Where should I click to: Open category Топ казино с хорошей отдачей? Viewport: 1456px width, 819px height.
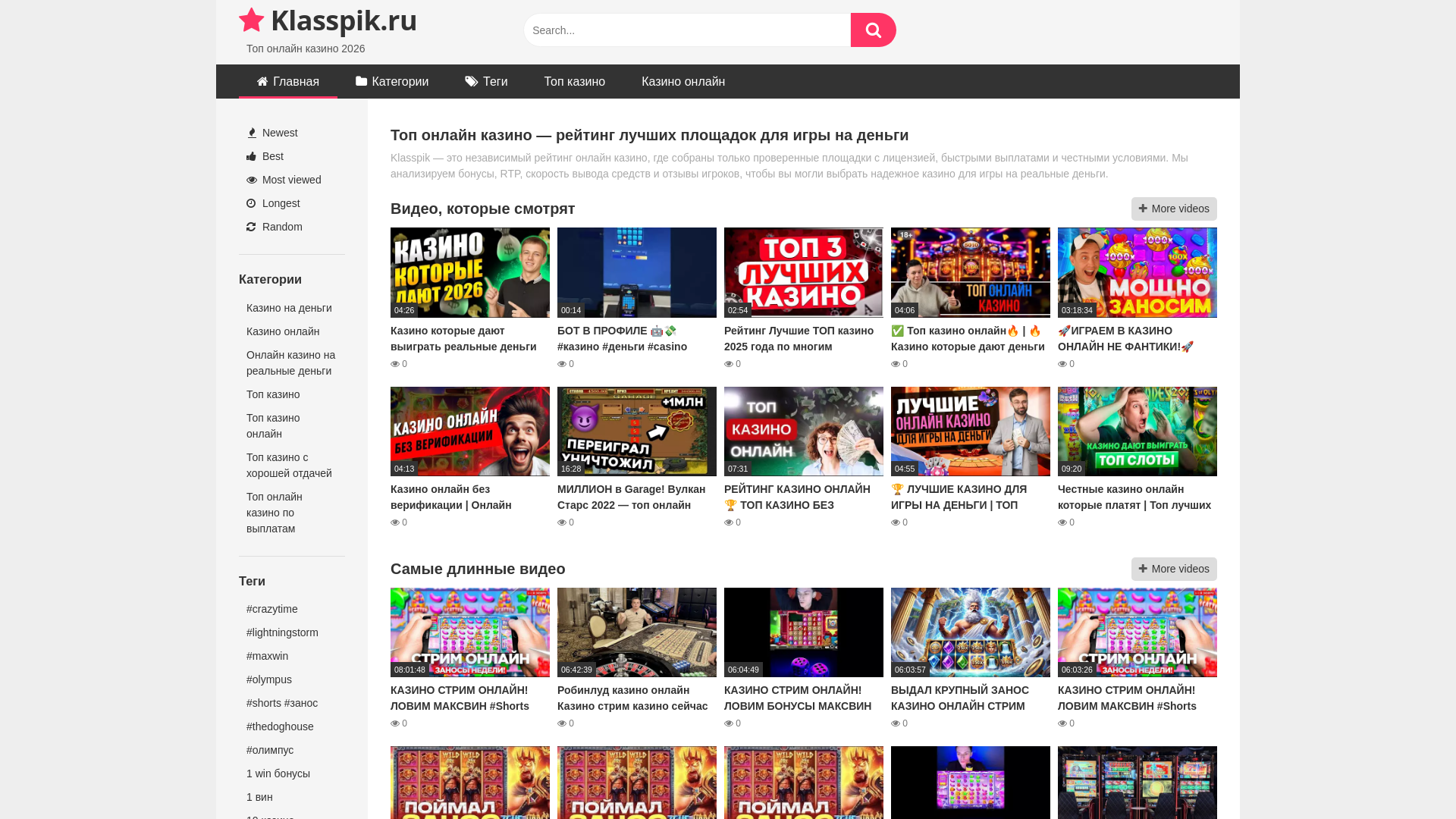tap(289, 466)
